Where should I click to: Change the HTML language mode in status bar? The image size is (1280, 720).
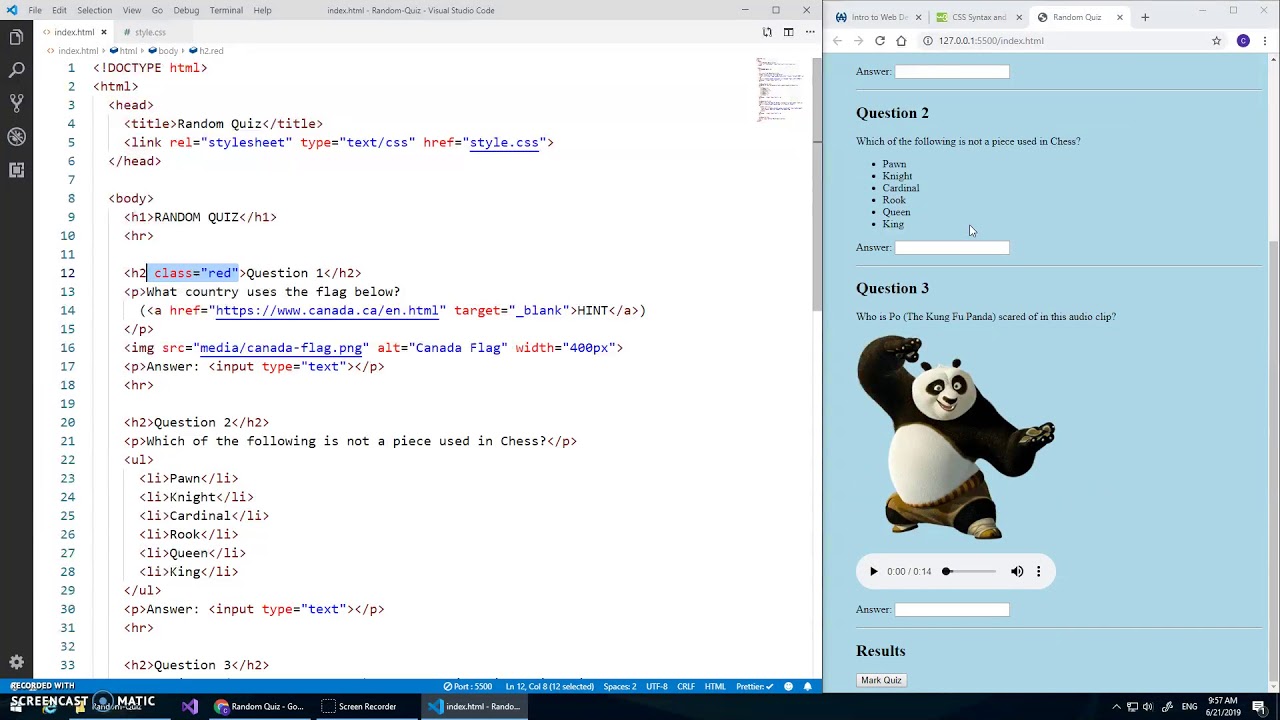point(715,687)
